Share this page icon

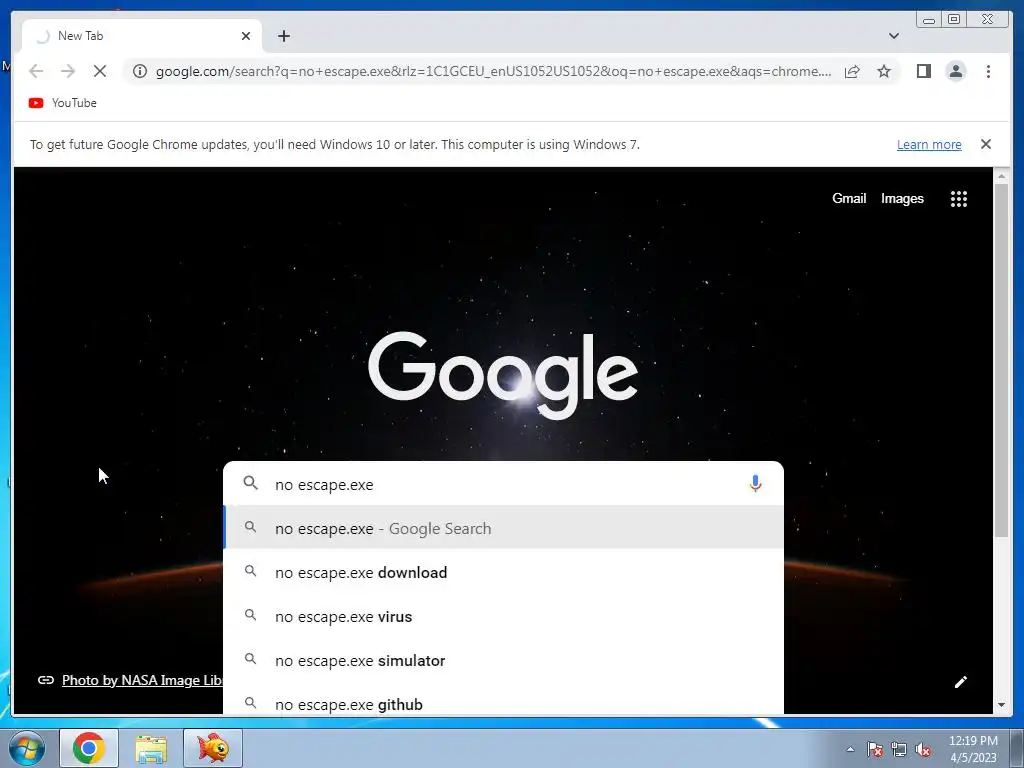coord(852,71)
